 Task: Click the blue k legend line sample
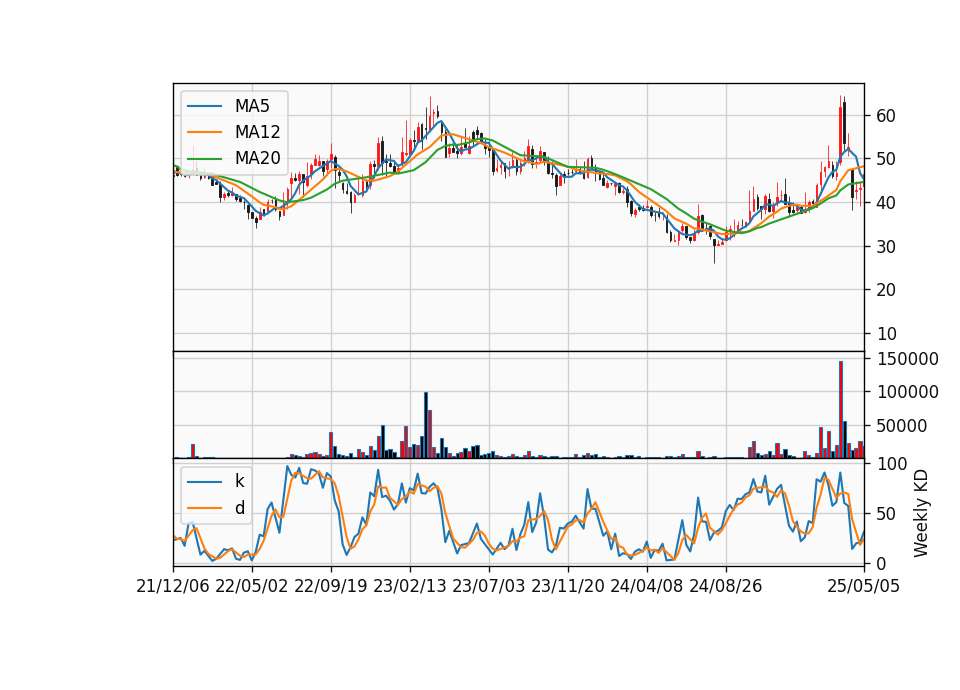click(x=204, y=482)
